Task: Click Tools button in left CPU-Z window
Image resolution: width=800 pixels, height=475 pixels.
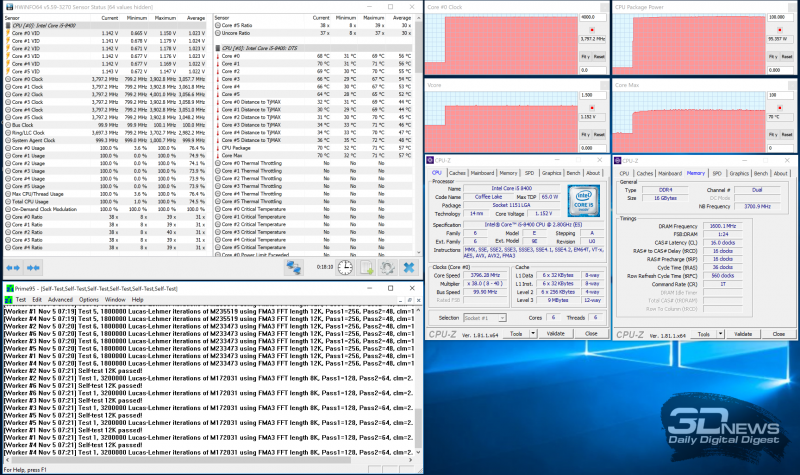Action: (516, 334)
